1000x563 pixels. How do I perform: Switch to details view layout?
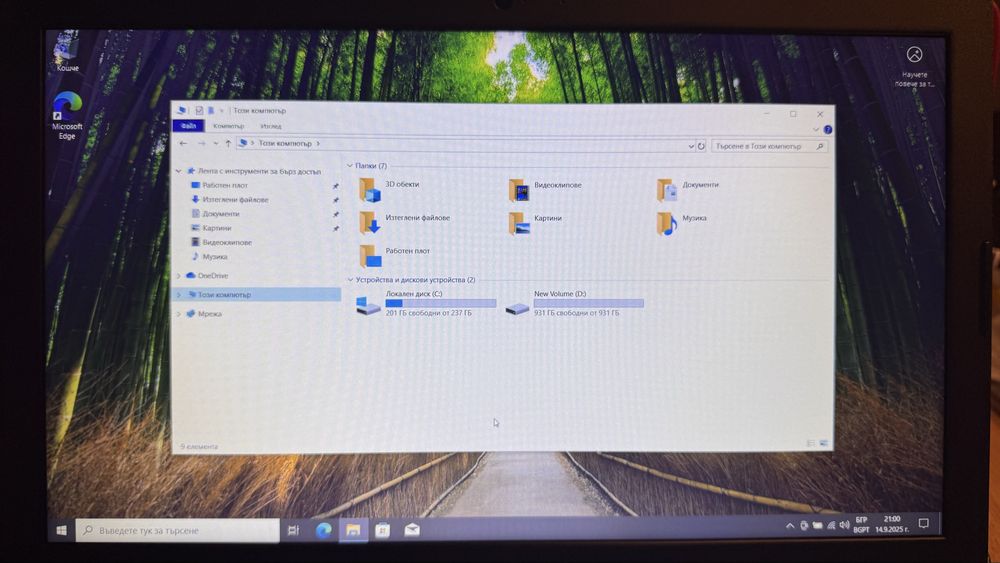point(811,442)
